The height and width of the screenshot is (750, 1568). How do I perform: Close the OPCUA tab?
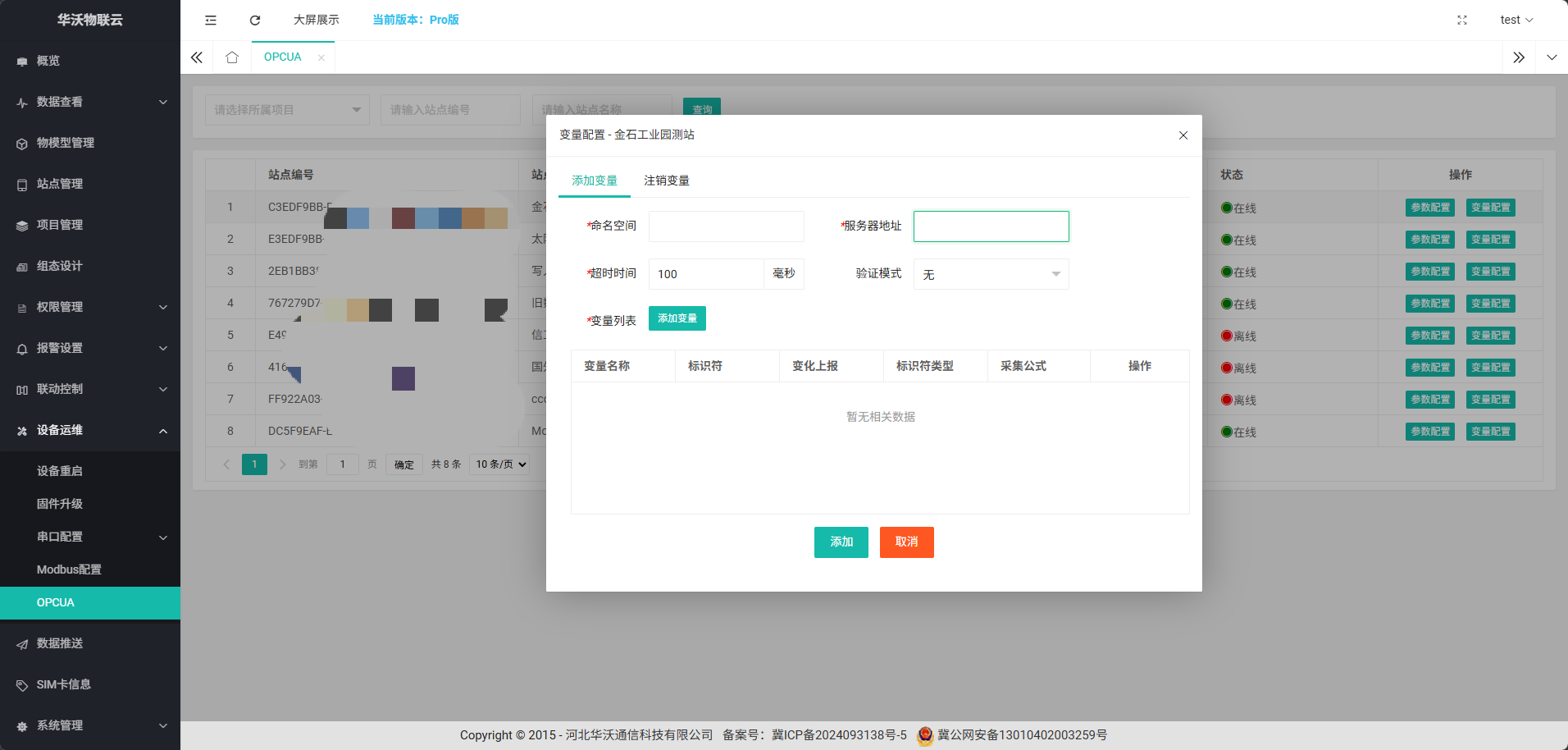click(x=321, y=57)
